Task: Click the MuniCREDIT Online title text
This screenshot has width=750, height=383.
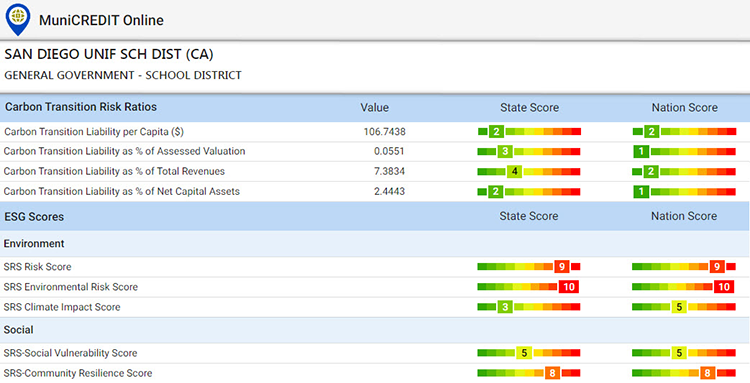Action: tap(101, 20)
